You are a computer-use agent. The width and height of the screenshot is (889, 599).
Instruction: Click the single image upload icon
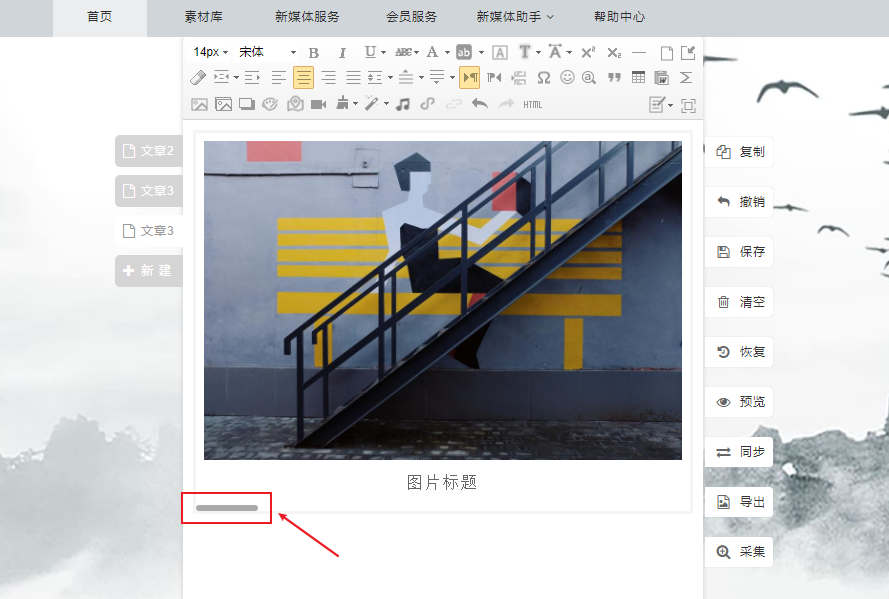tap(199, 104)
